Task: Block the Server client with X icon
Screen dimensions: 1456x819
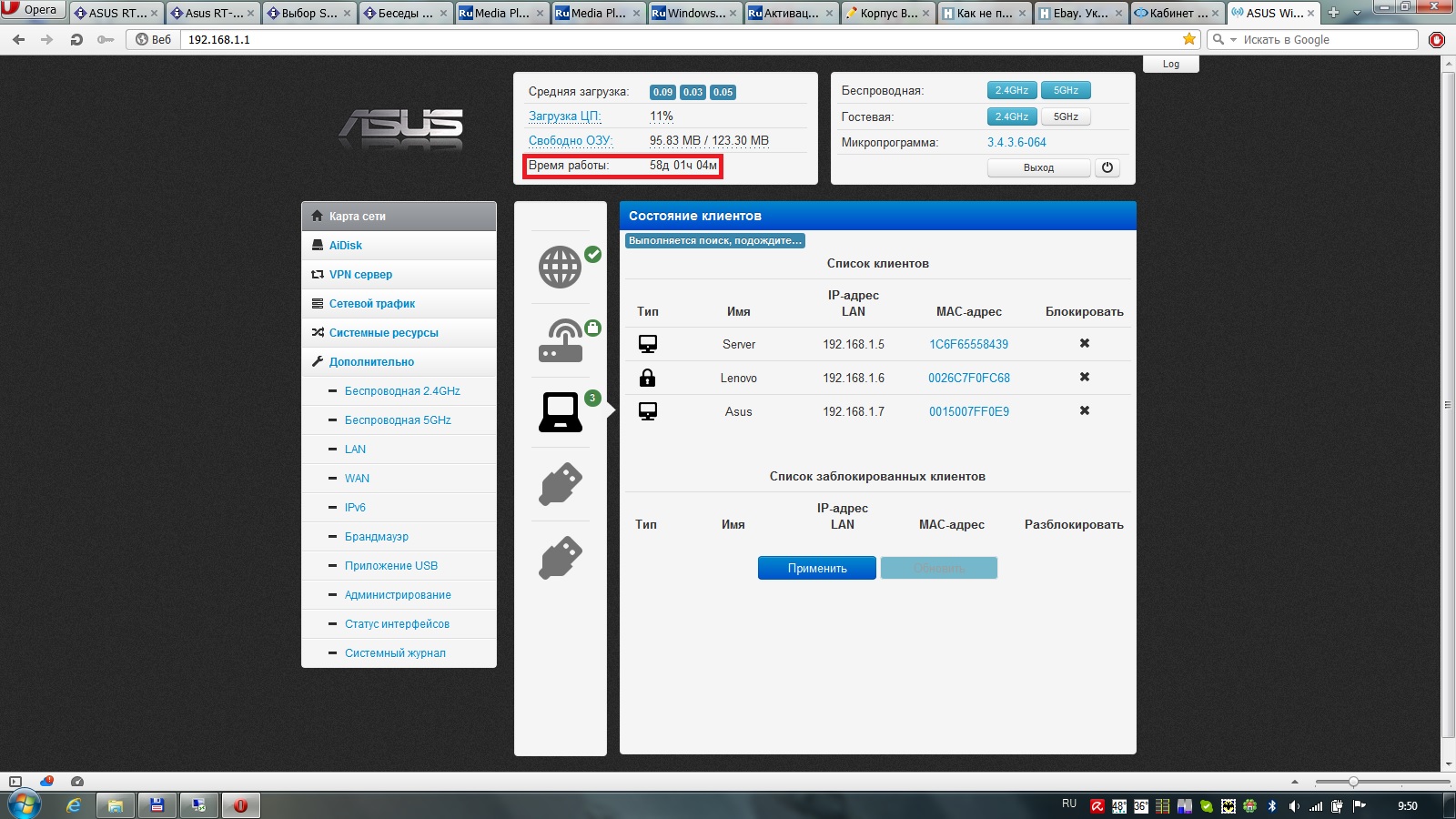Action: point(1084,344)
